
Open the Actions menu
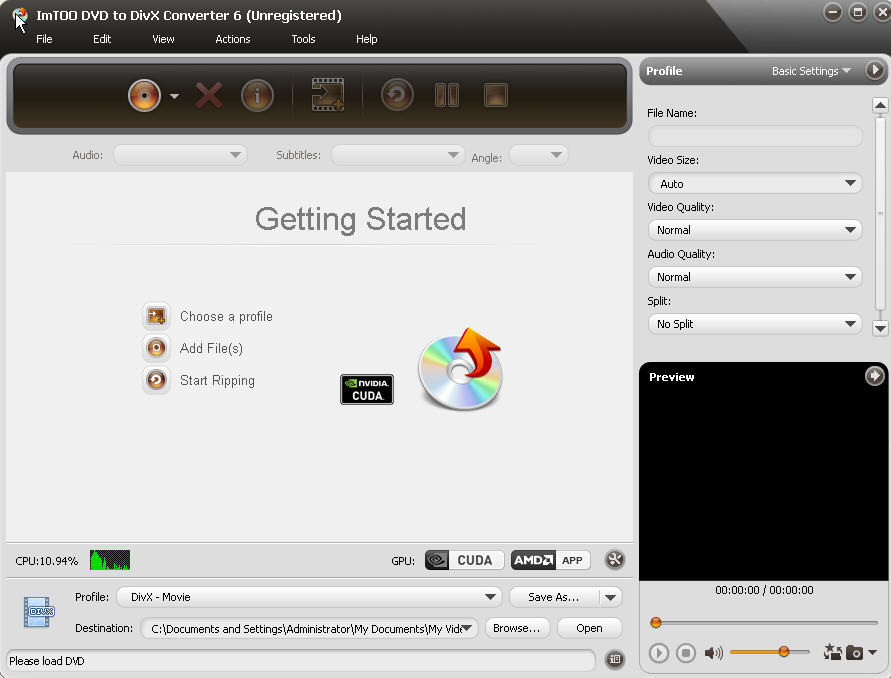coord(232,39)
